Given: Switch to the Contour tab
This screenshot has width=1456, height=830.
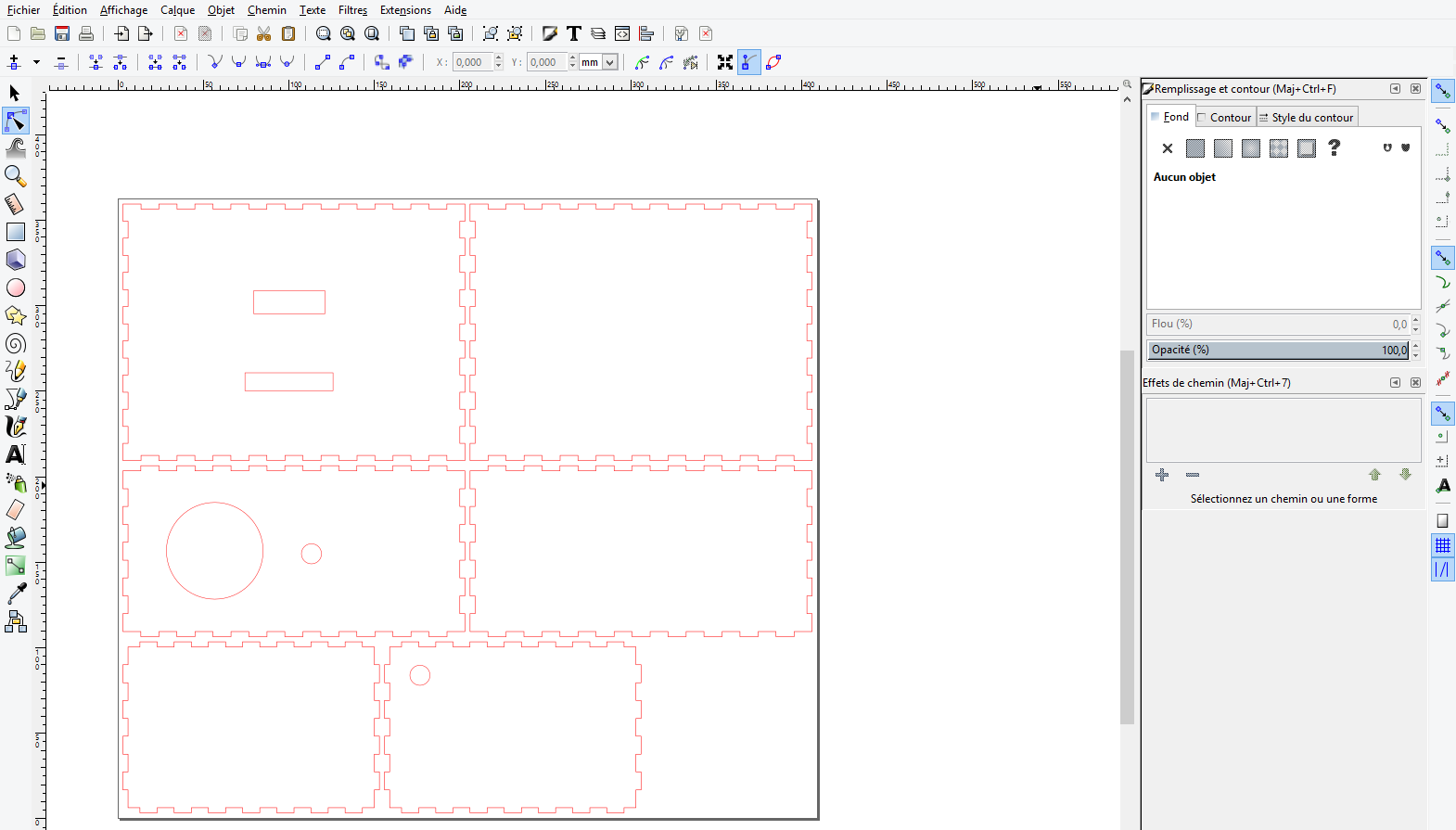Looking at the screenshot, I should [x=1225, y=117].
